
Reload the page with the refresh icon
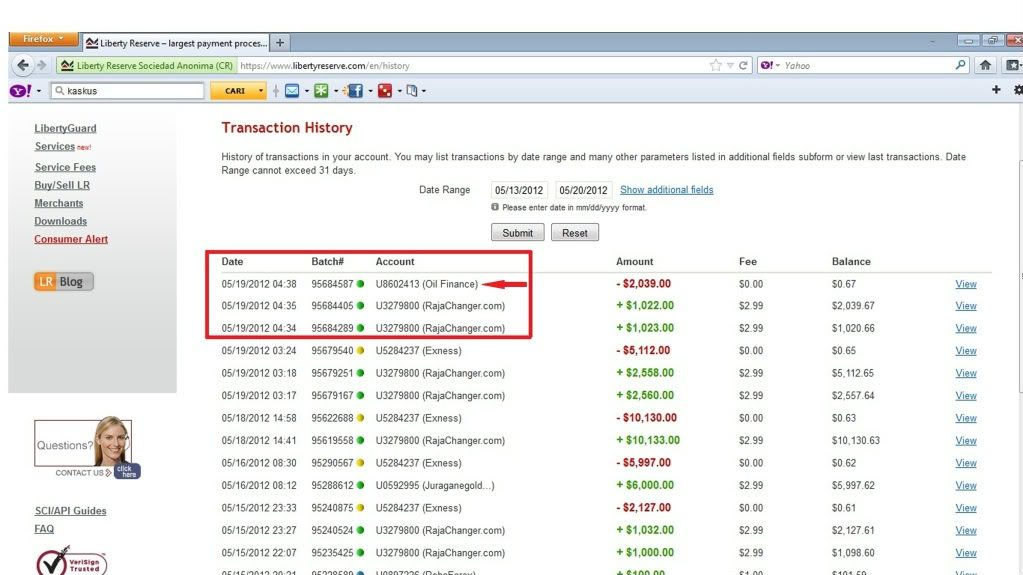pos(743,65)
